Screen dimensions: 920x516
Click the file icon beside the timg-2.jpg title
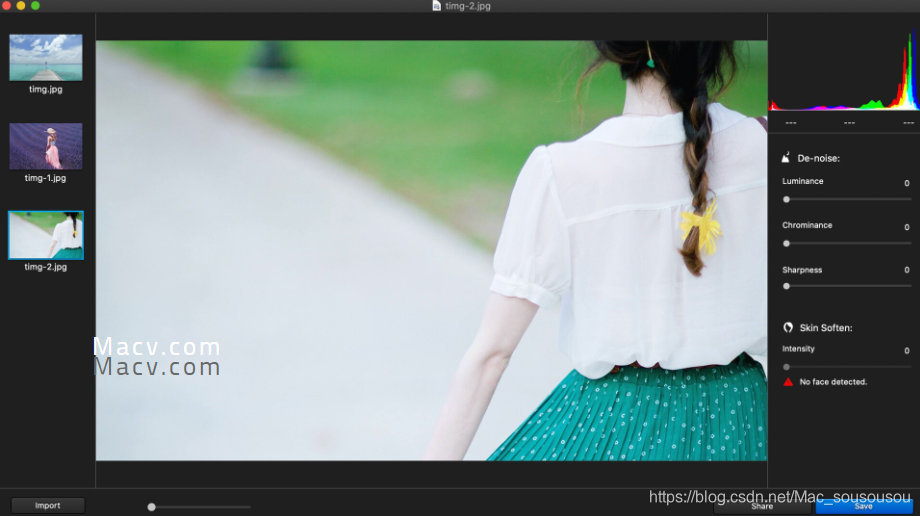click(x=437, y=5)
